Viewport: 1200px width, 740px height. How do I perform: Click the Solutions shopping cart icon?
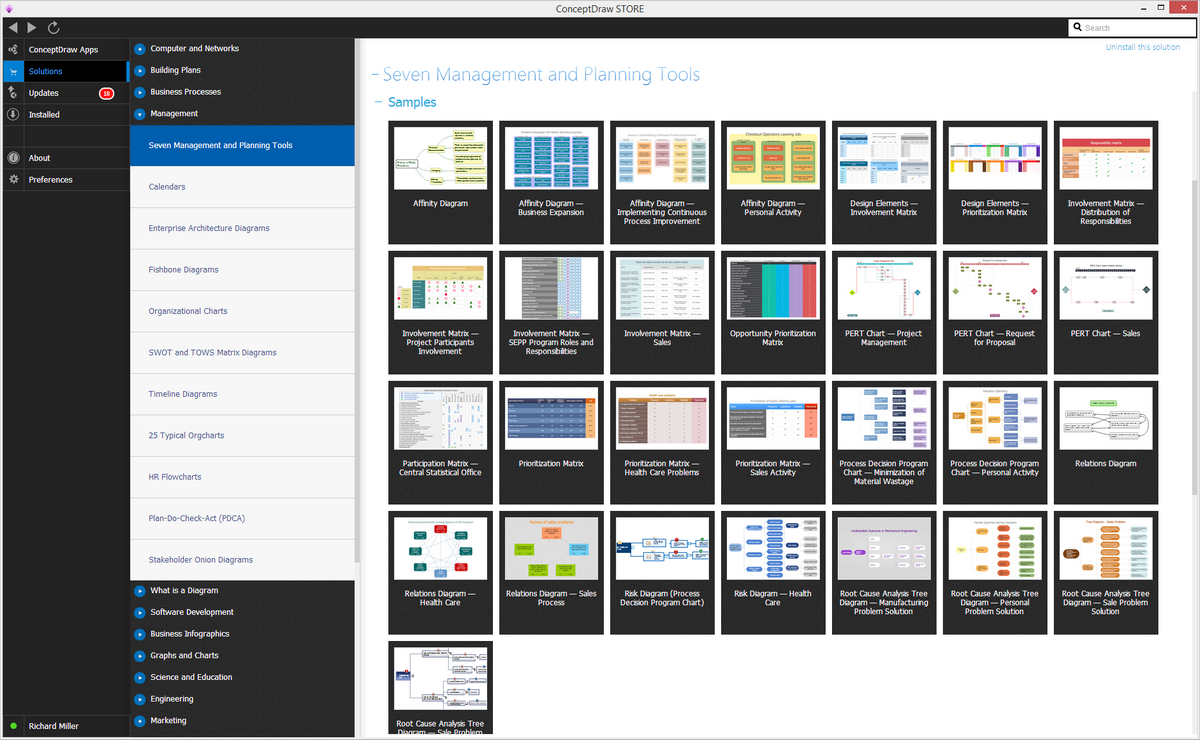[x=12, y=71]
